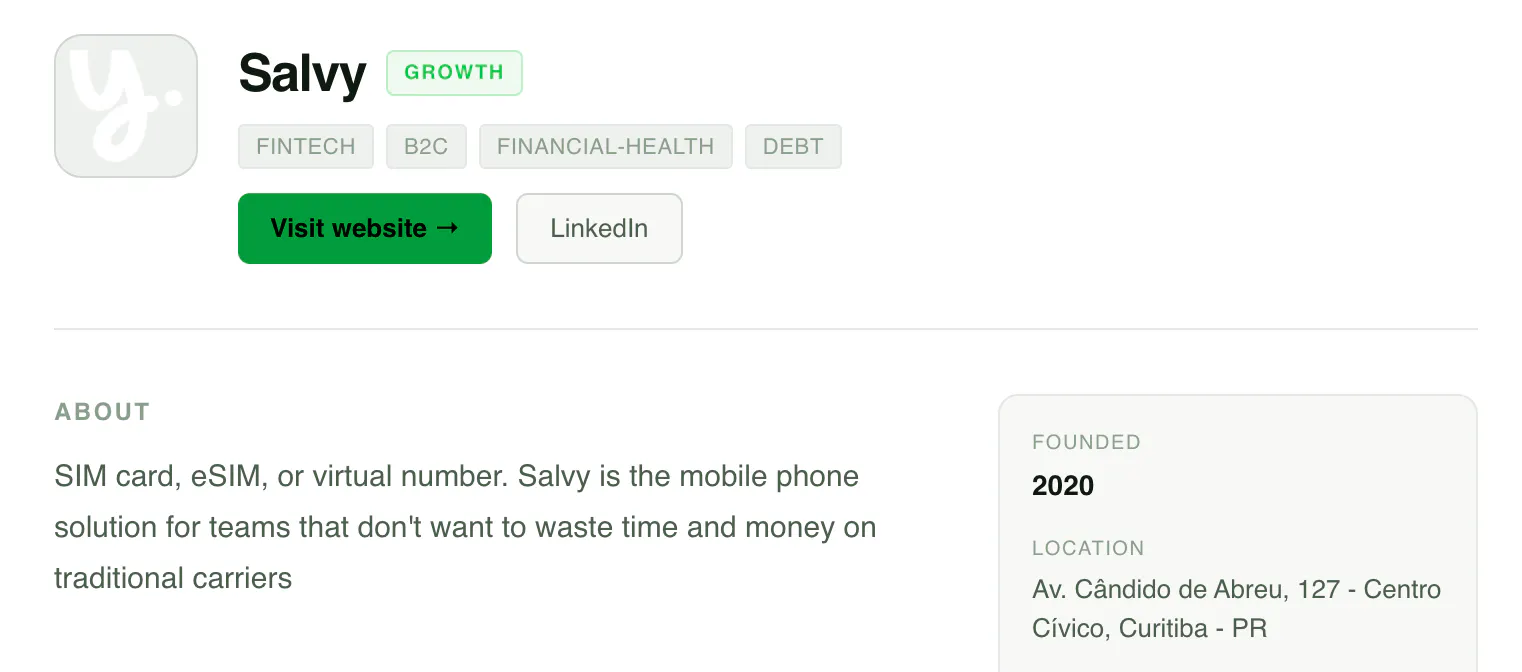This screenshot has width=1522, height=672.
Task: Click the 'SIM card, eSIM' description line
Action: [x=457, y=476]
